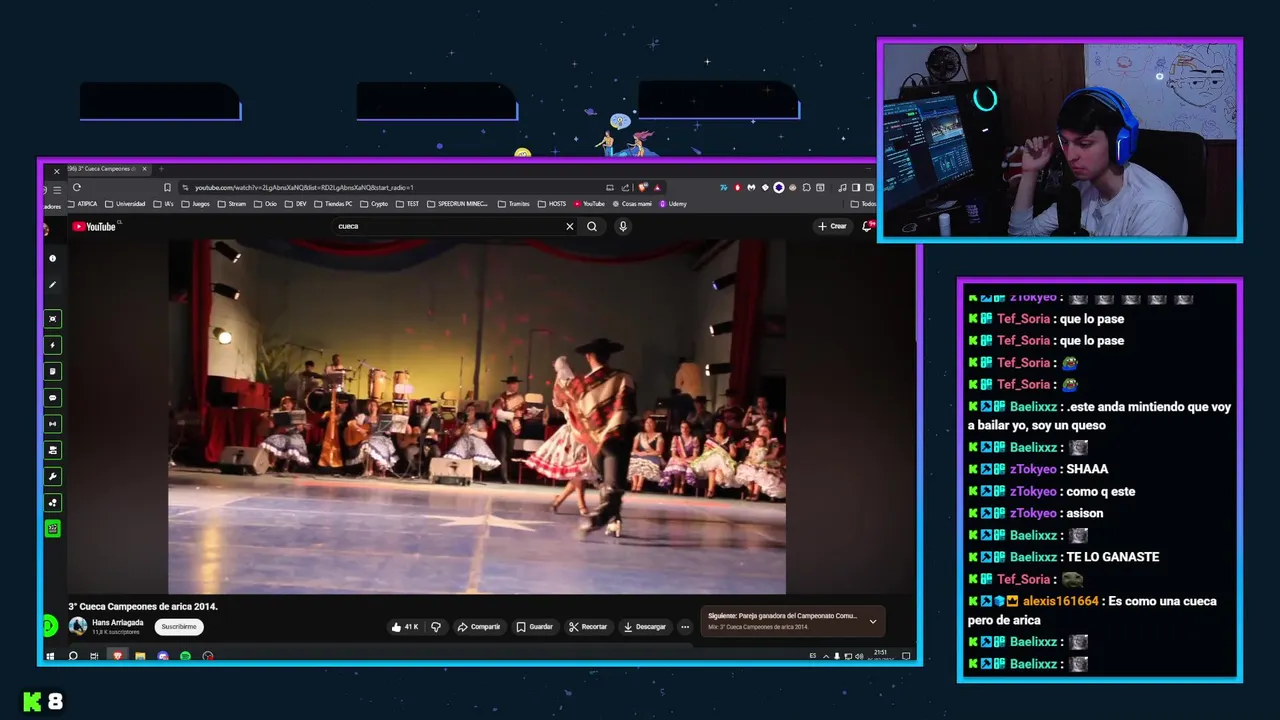Like the video showing 41 K
1280x720 pixels.
click(405, 627)
